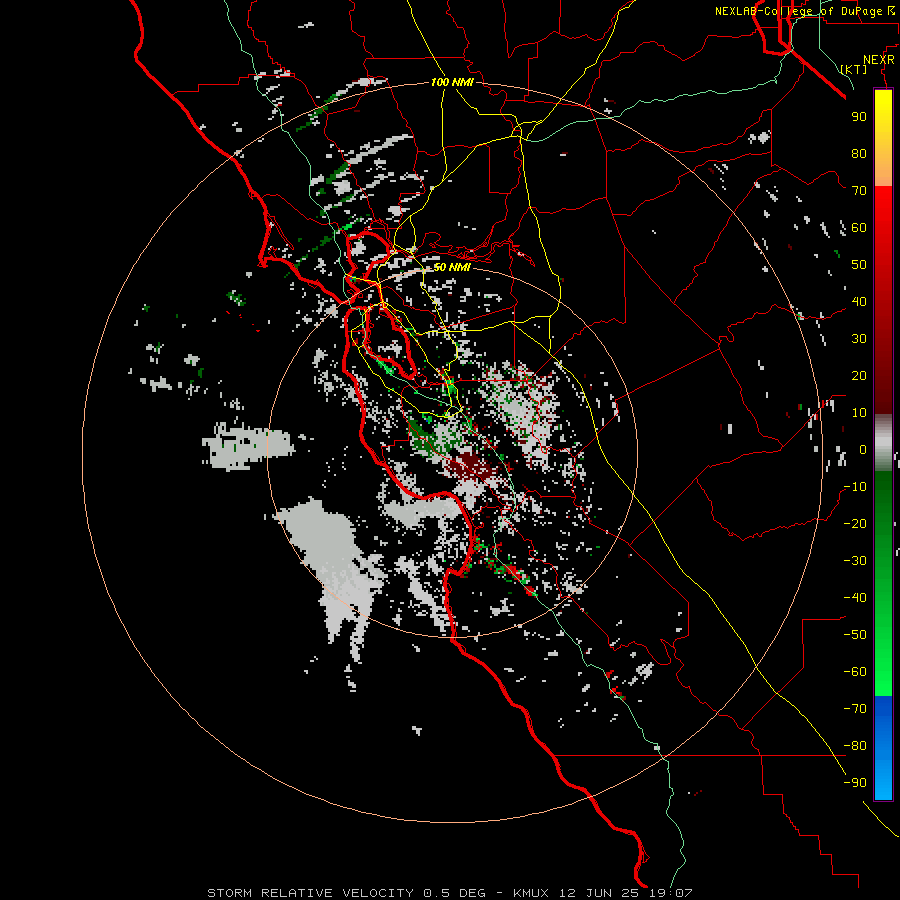The width and height of the screenshot is (900, 900).
Task: Click the 20 value on the velocity scale
Action: (x=859, y=375)
